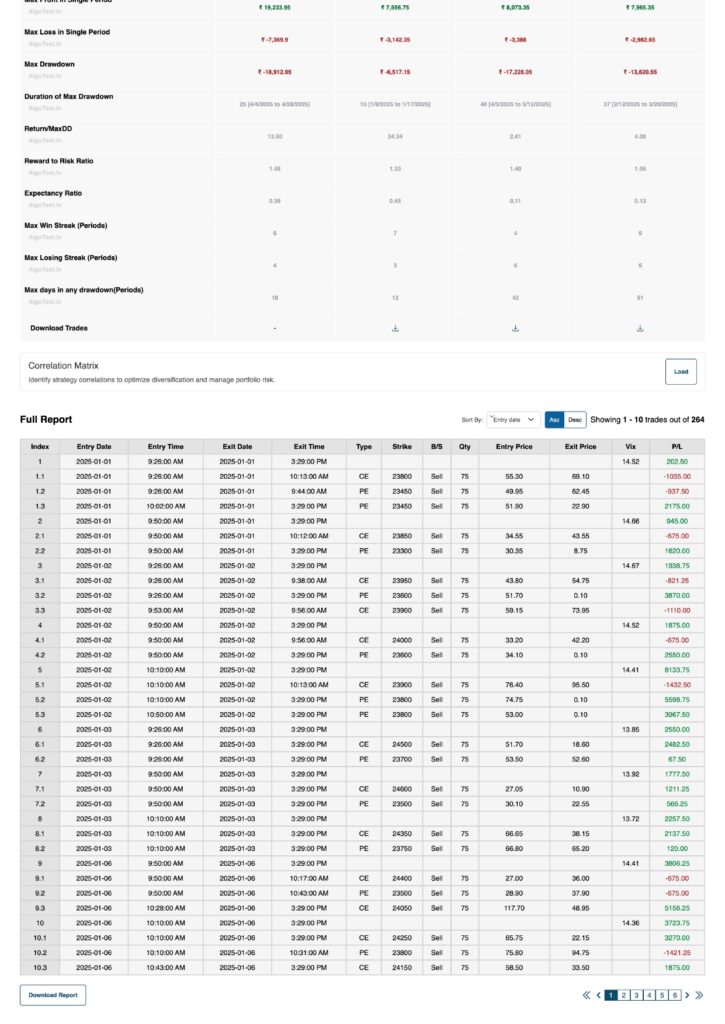Screen dimensions: 725x1024
Task: Click P/L value 3870.00 in row 3.2
Action: [x=677, y=596]
